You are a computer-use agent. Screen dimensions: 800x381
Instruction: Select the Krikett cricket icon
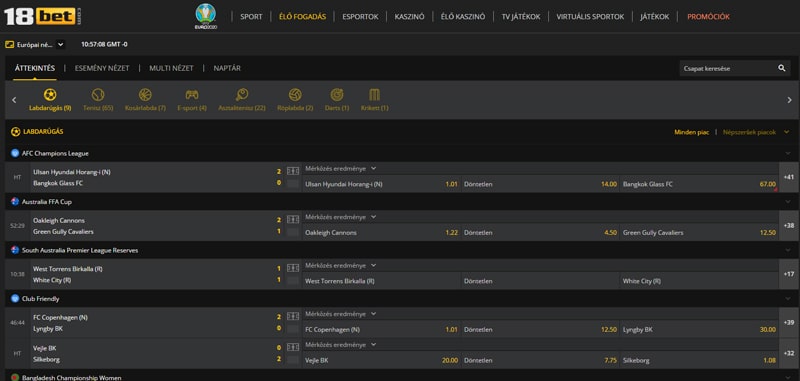pos(374,95)
